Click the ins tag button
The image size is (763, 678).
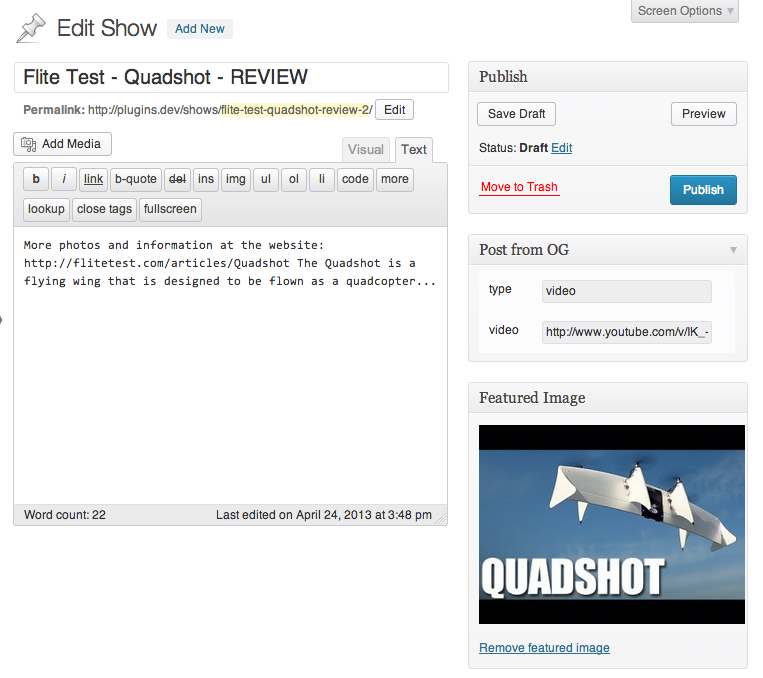tap(206, 180)
